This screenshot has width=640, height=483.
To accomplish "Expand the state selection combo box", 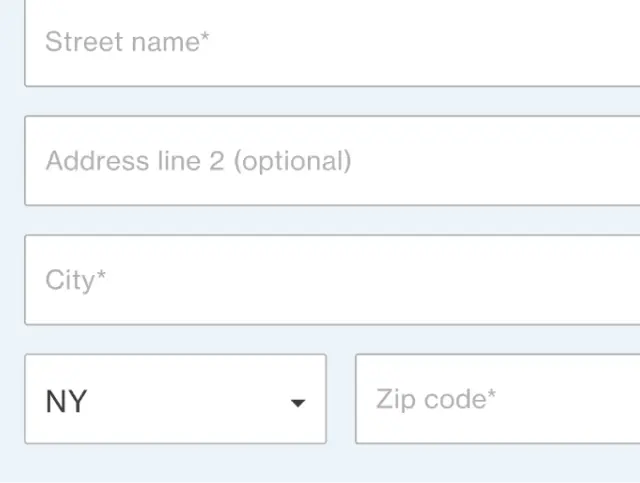I will 175,399.
